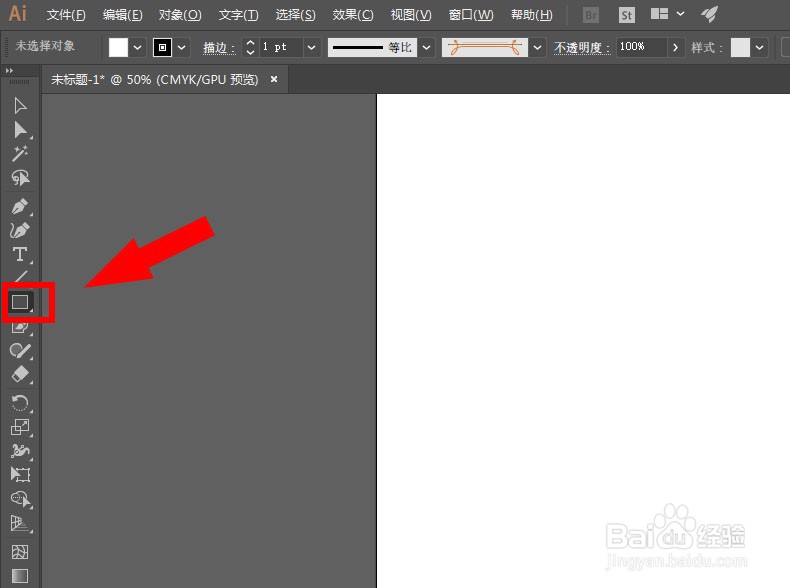Open the graphic style dropdown arrow
Image resolution: width=790 pixels, height=588 pixels.
[759, 48]
